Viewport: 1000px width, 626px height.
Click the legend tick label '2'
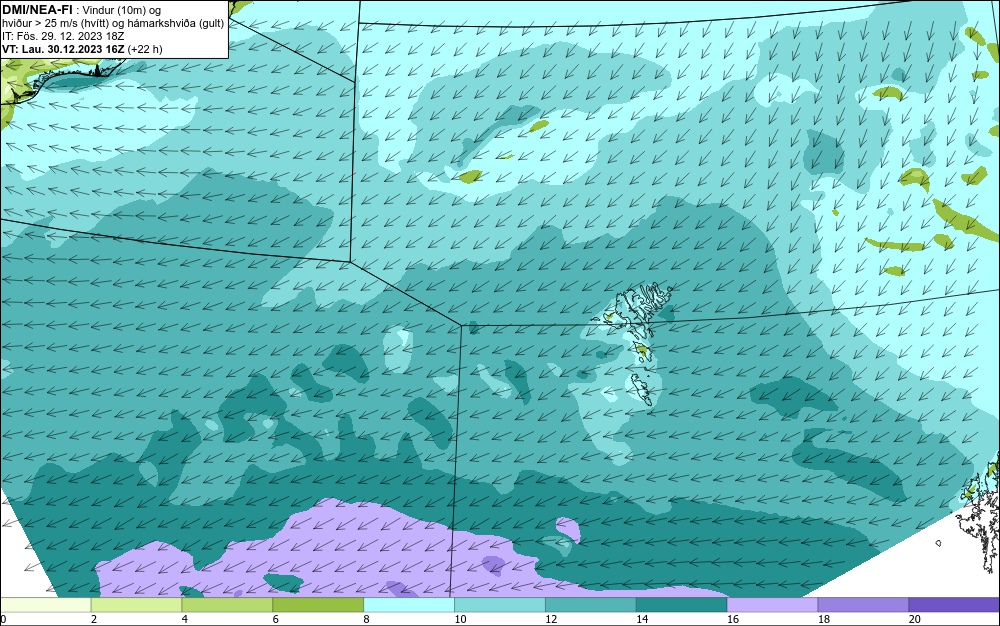point(94,619)
